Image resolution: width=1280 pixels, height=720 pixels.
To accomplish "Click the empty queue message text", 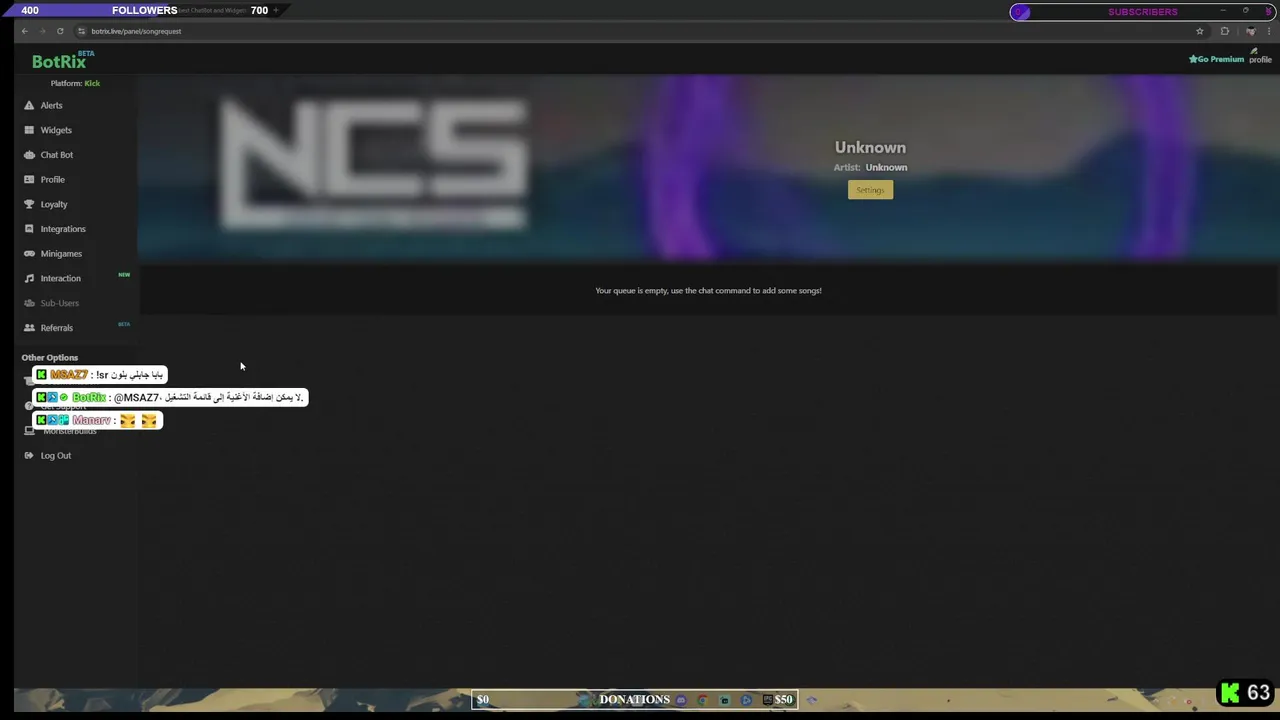I will pyautogui.click(x=708, y=290).
